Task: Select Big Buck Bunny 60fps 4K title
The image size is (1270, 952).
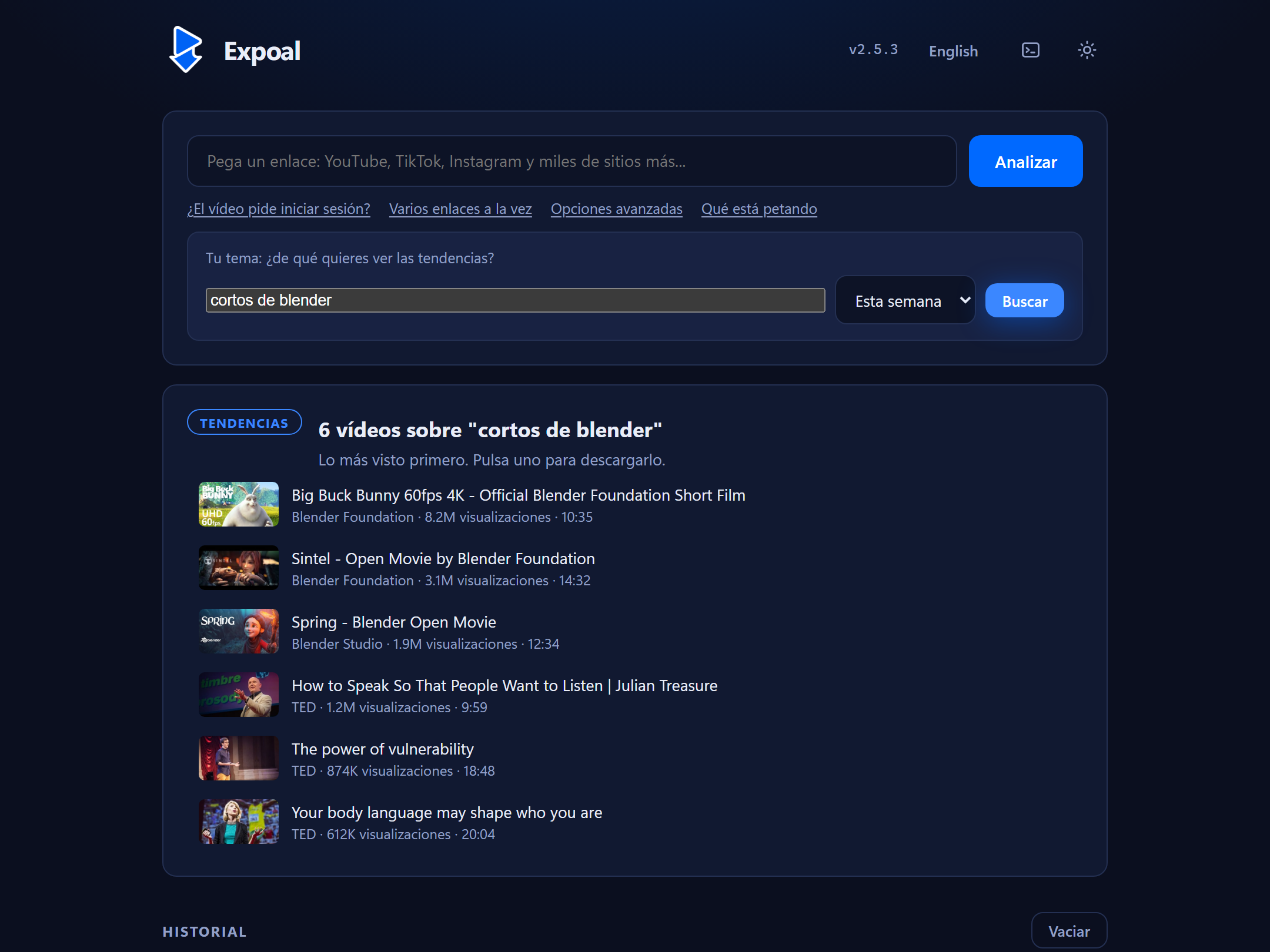Action: point(518,495)
